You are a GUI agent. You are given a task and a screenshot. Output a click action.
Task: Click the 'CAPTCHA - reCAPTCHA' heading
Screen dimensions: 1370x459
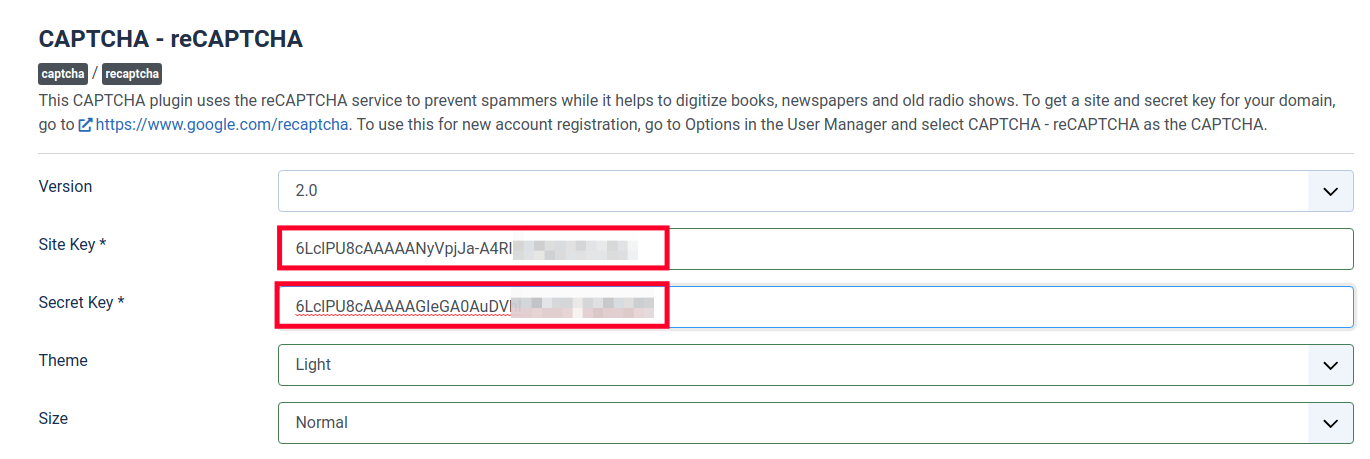pyautogui.click(x=170, y=40)
